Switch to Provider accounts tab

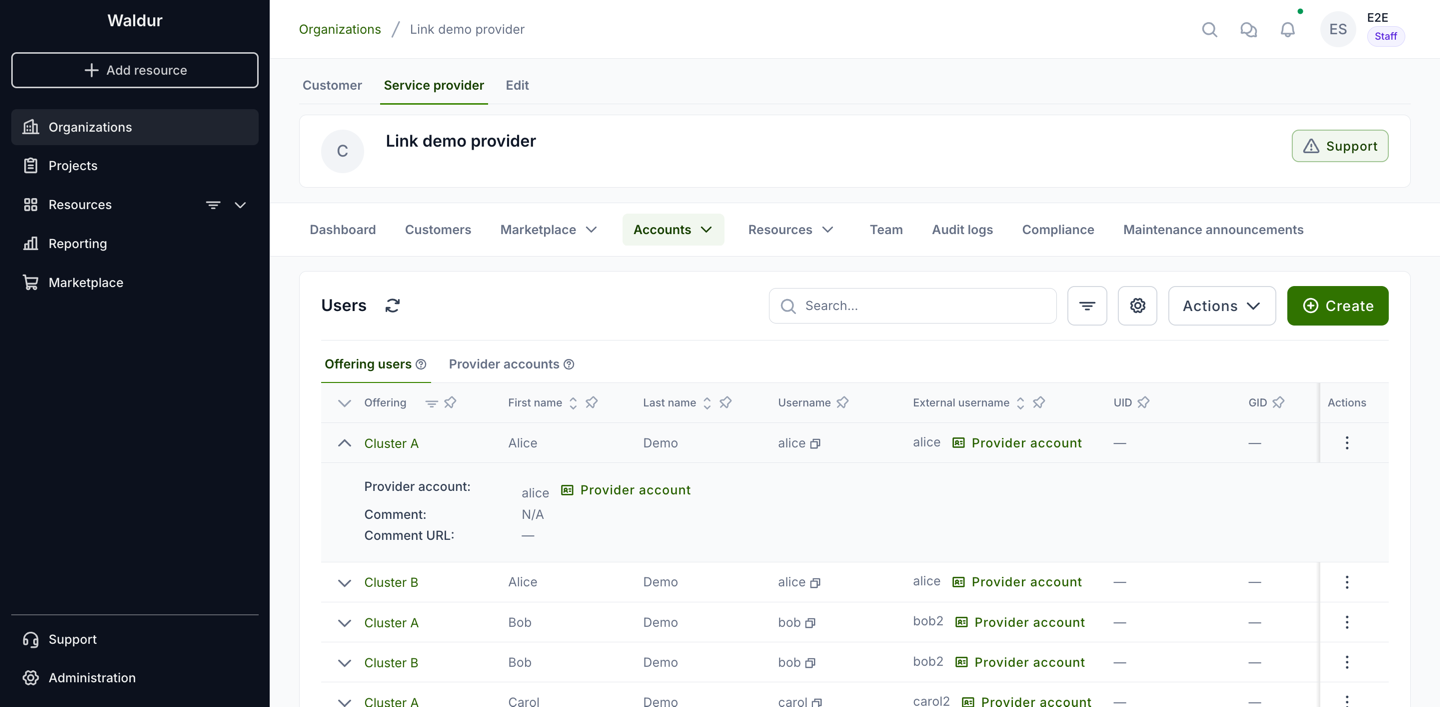(x=504, y=364)
